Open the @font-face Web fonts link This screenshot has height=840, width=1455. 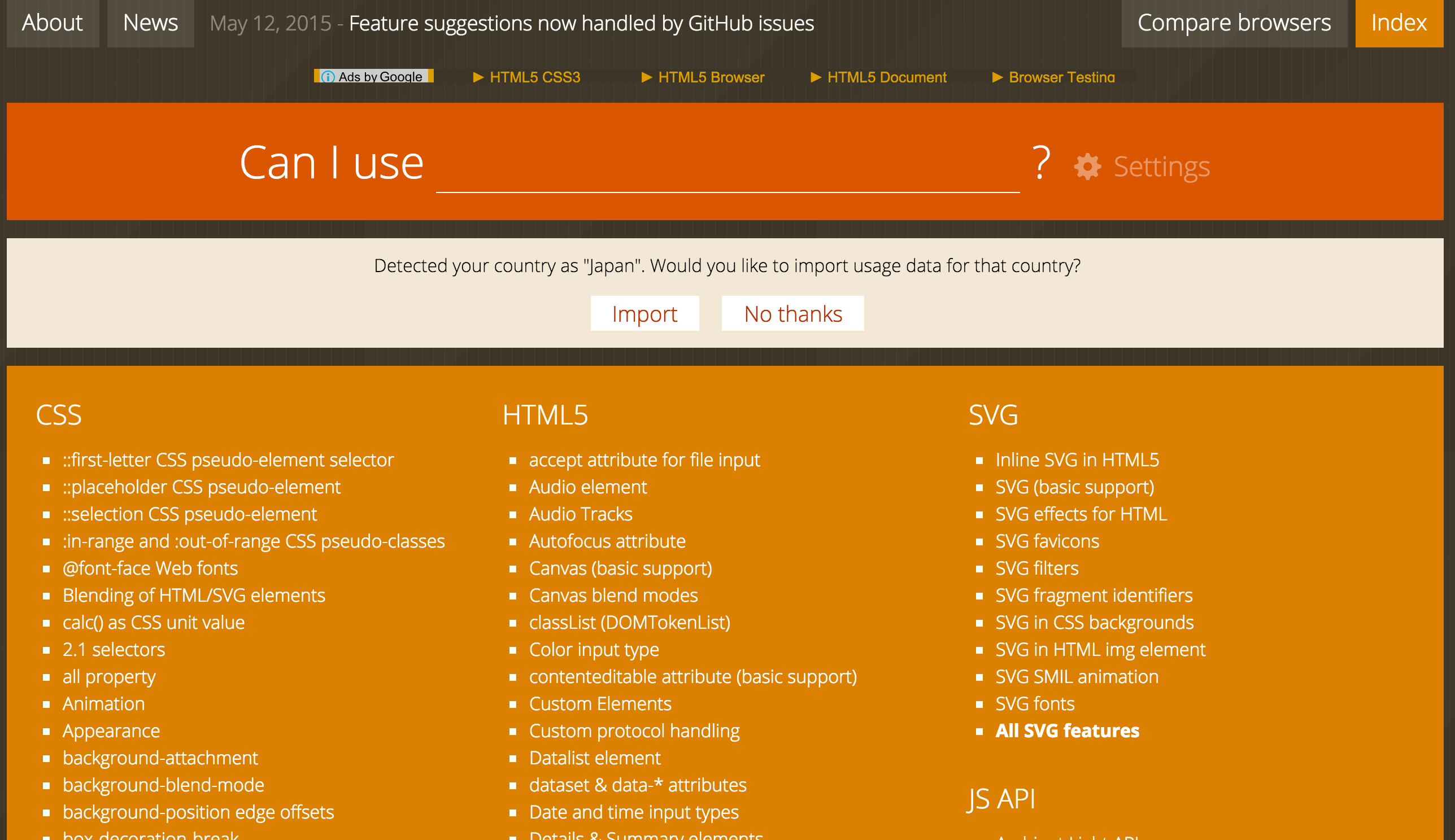[x=150, y=568]
